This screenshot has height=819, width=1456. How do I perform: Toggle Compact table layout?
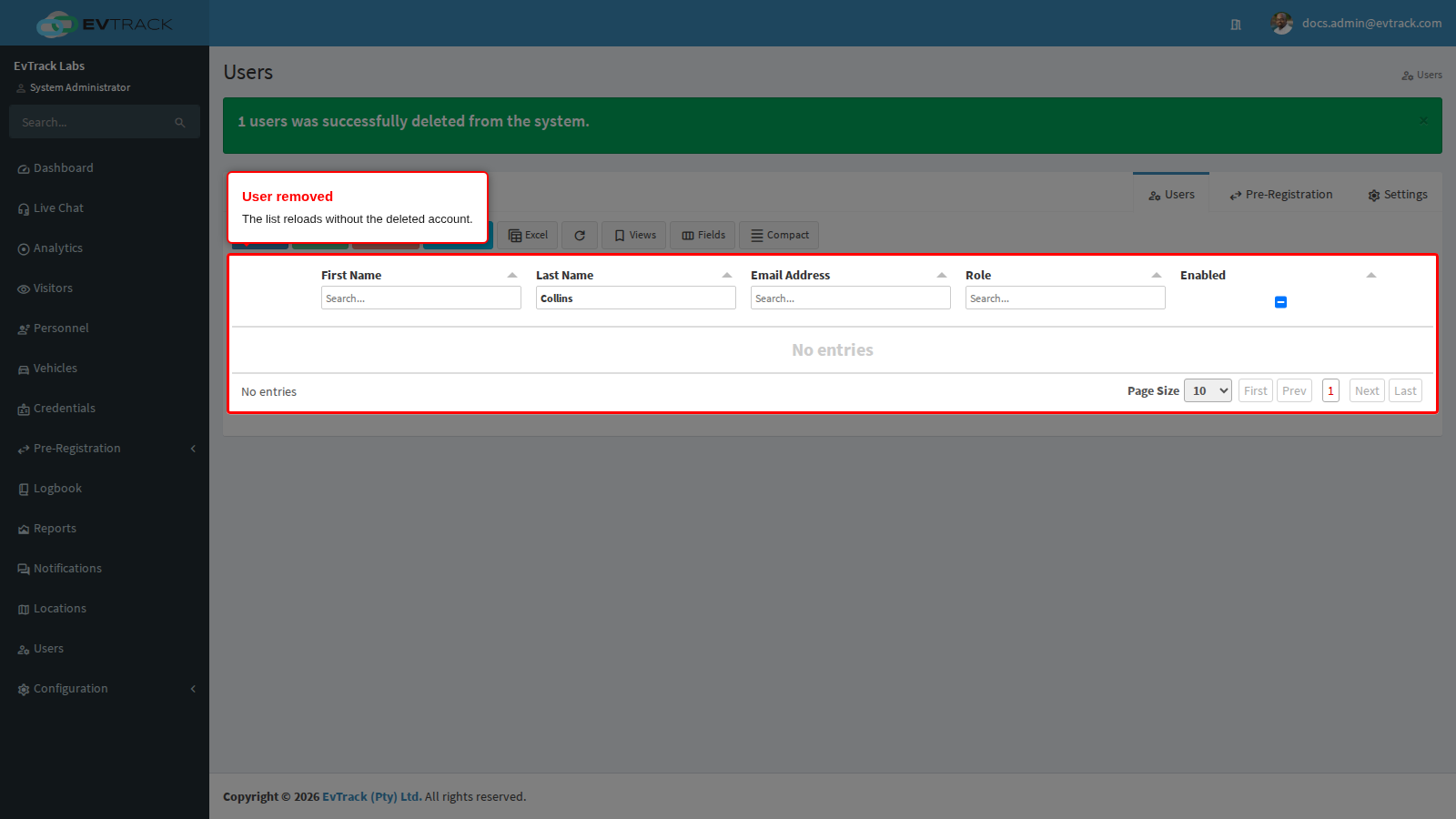[x=779, y=236]
